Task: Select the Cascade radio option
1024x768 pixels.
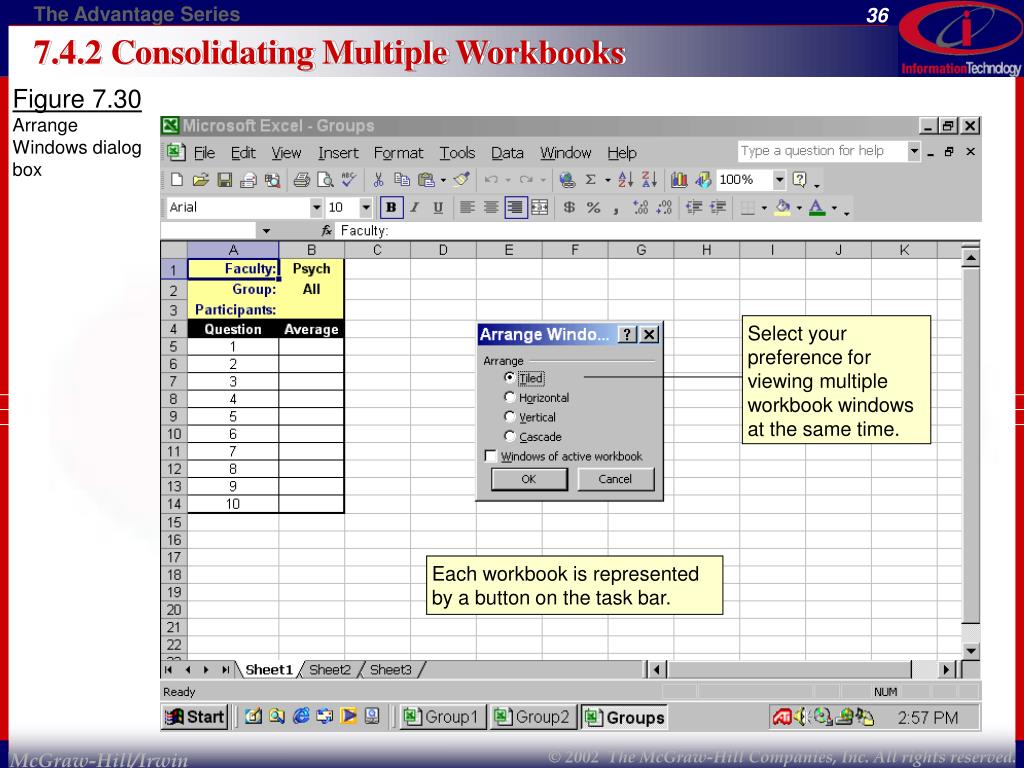Action: 509,436
